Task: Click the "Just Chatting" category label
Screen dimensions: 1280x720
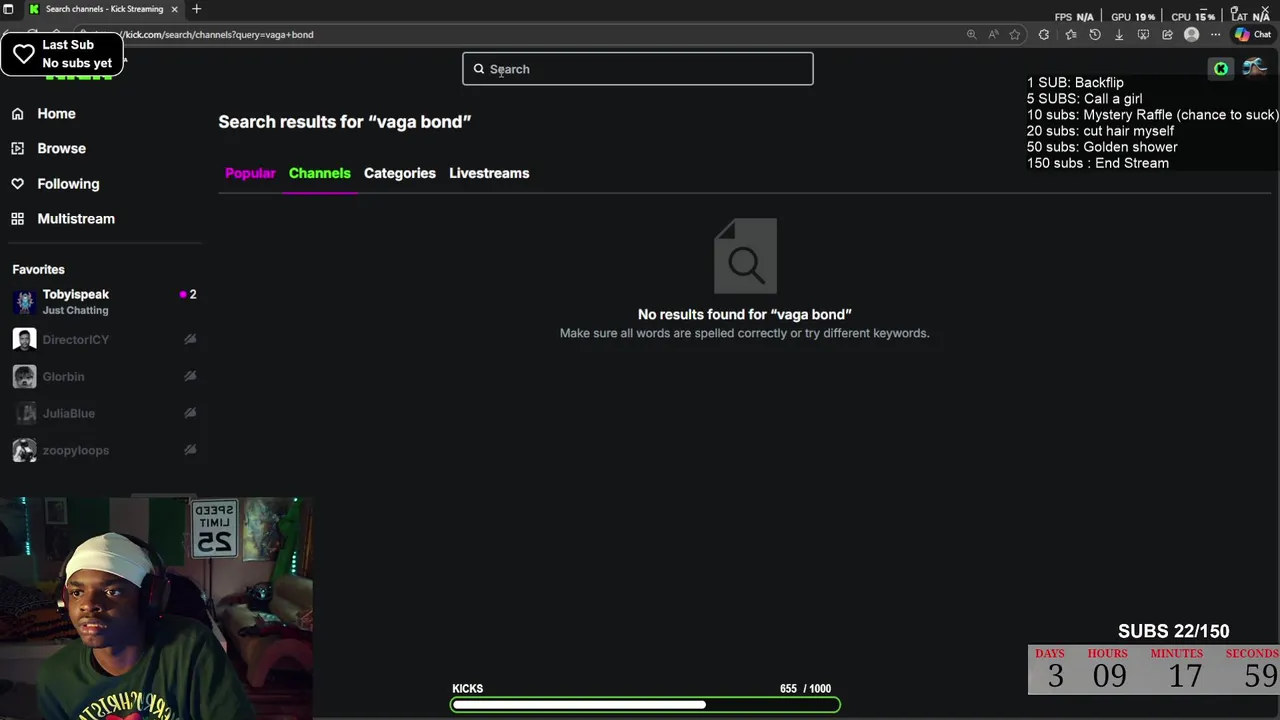Action: pos(75,311)
